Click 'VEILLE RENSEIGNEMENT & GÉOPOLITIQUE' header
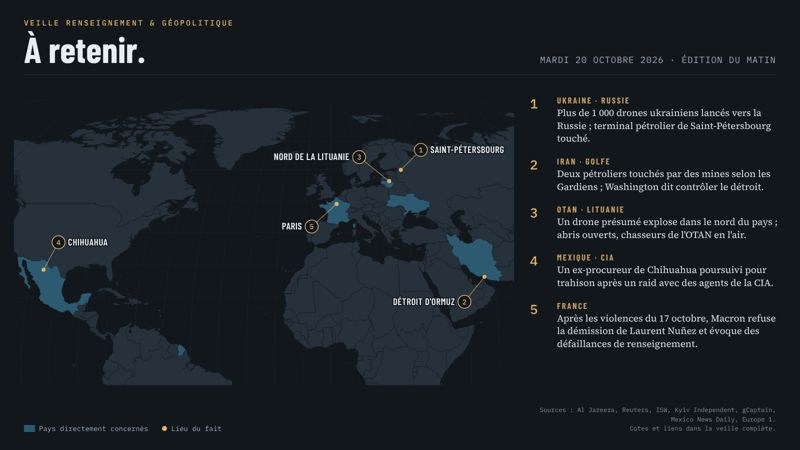 pyautogui.click(x=129, y=23)
